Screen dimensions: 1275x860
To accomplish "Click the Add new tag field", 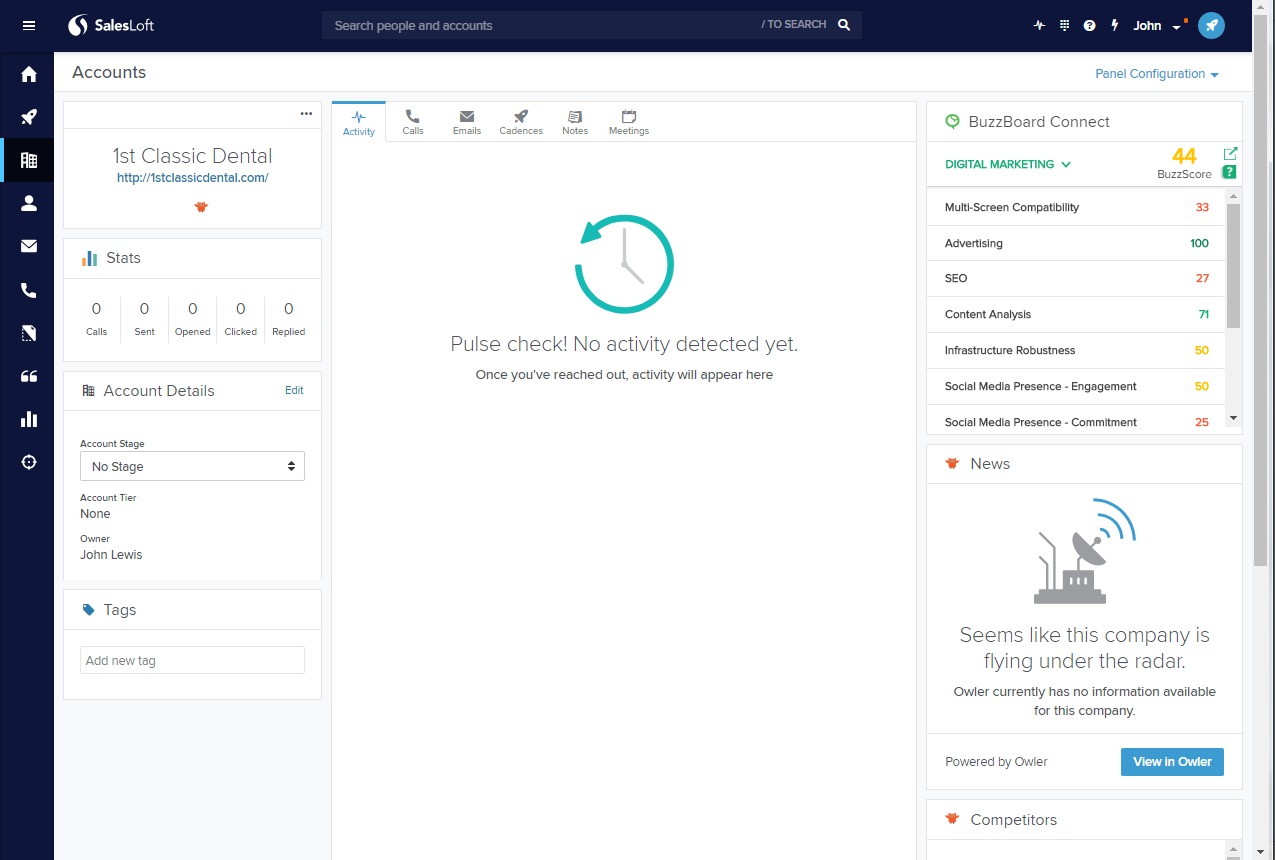I will [192, 660].
